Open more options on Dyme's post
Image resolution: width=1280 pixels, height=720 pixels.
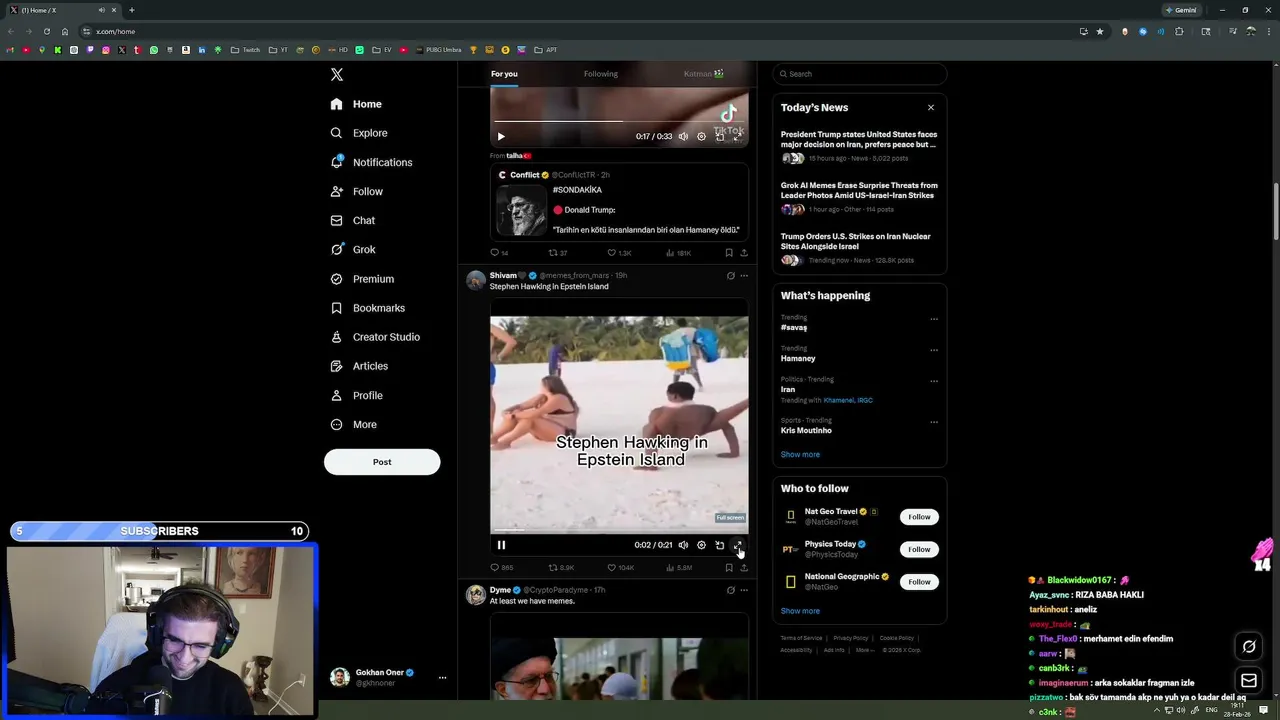point(743,590)
